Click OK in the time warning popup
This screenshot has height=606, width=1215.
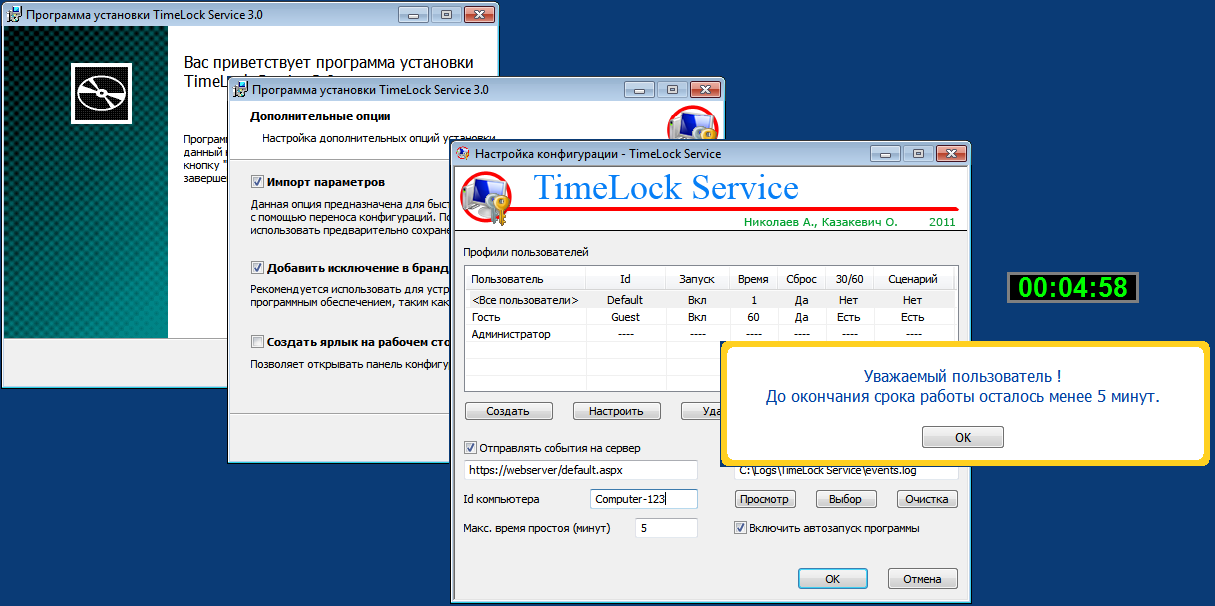[962, 437]
